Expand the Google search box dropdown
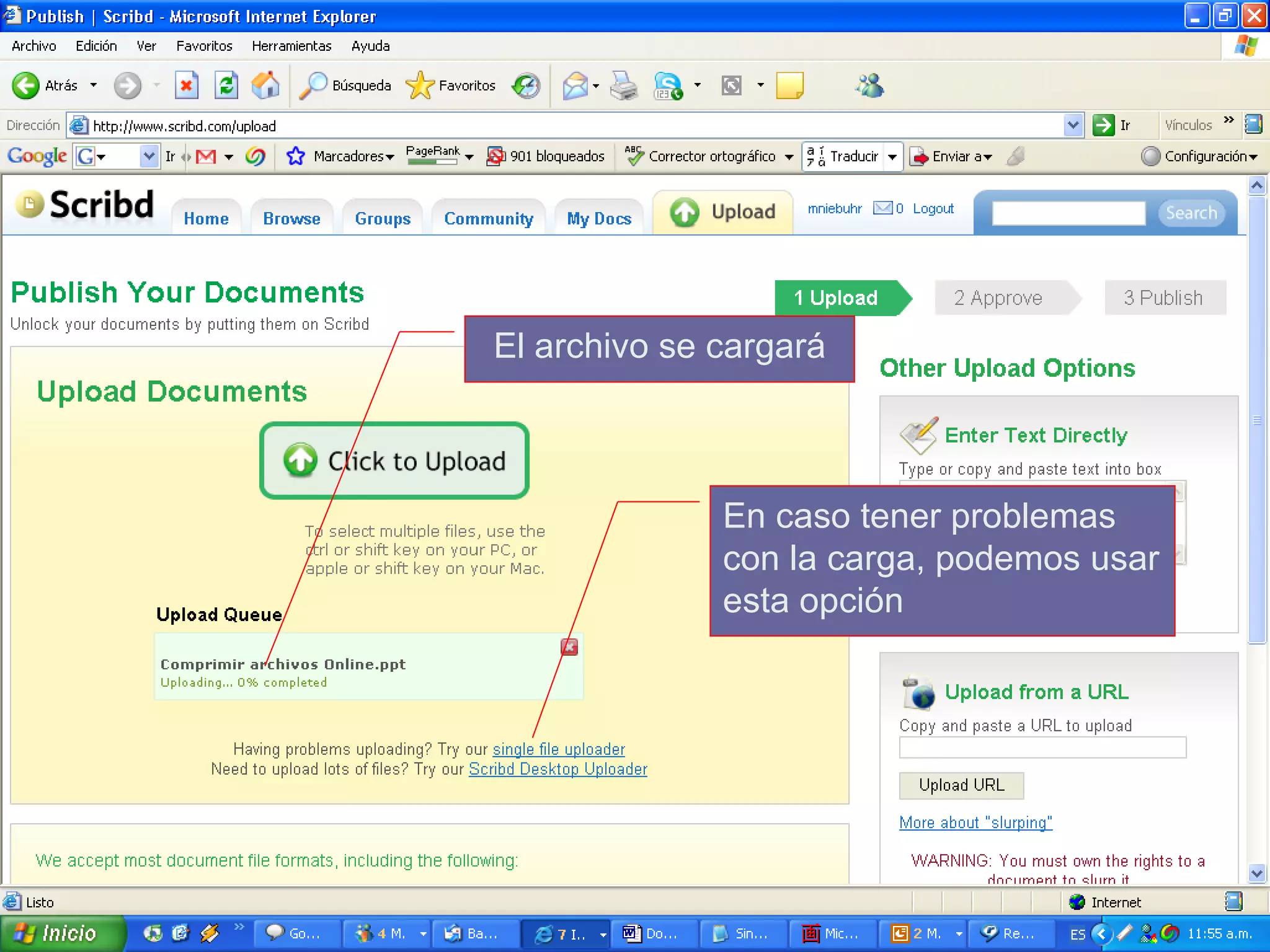This screenshot has width=1270, height=952. point(149,156)
